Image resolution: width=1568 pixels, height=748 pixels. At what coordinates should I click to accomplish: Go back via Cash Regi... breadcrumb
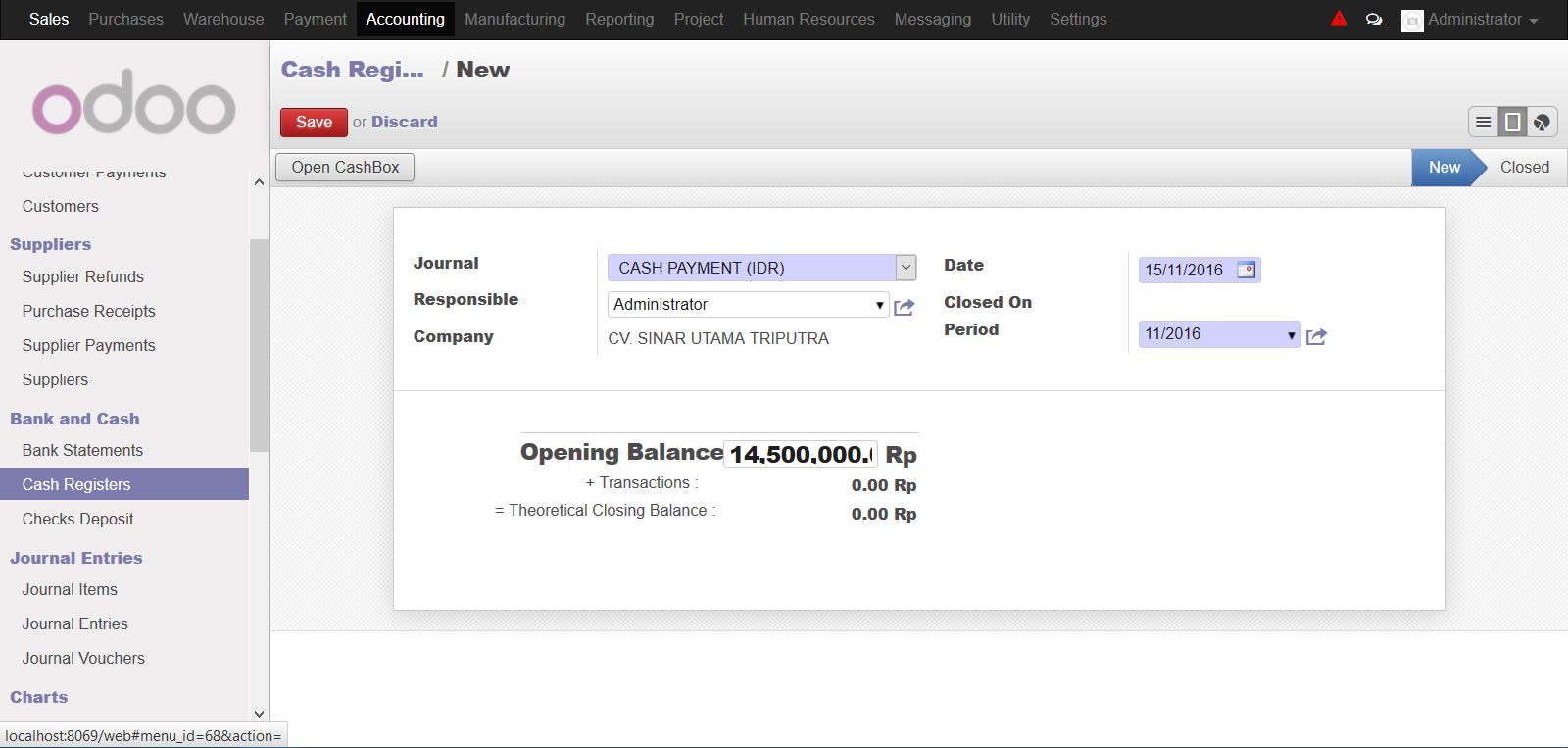(x=353, y=70)
